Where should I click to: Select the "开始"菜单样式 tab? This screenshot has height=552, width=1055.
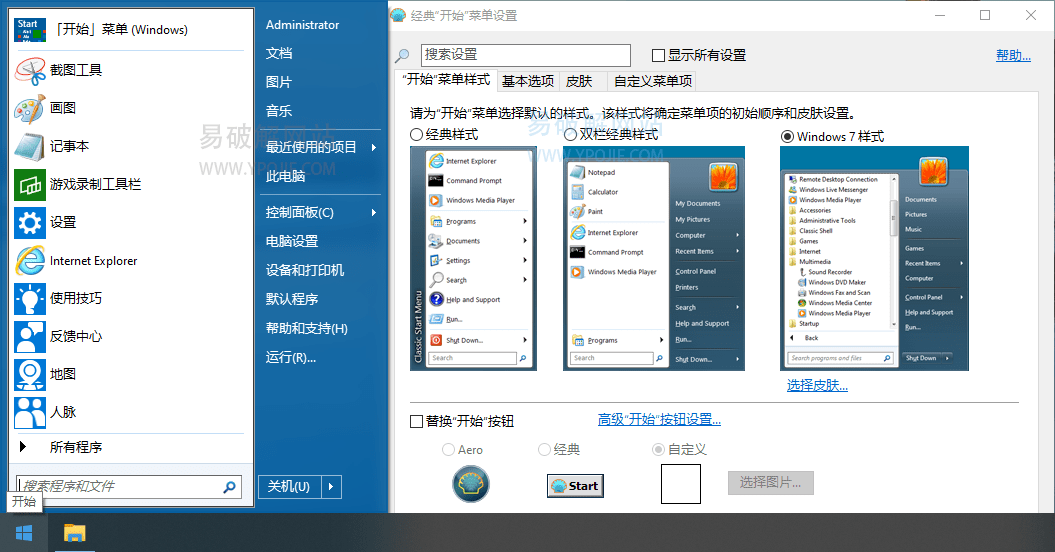pos(446,80)
